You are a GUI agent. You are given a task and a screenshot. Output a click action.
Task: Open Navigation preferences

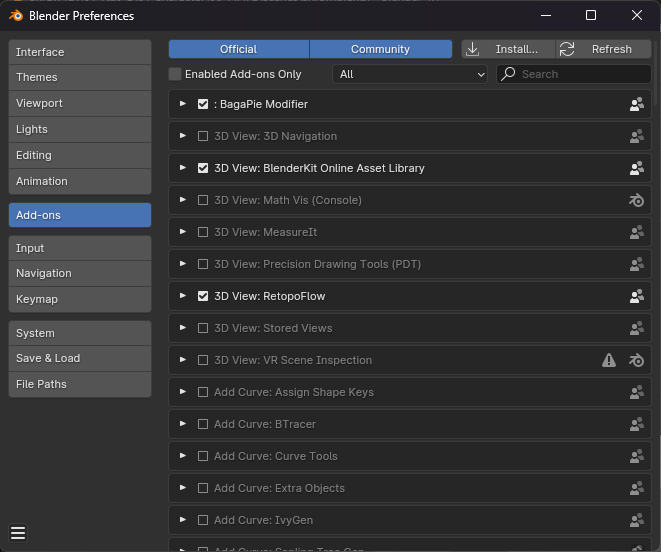pos(80,273)
